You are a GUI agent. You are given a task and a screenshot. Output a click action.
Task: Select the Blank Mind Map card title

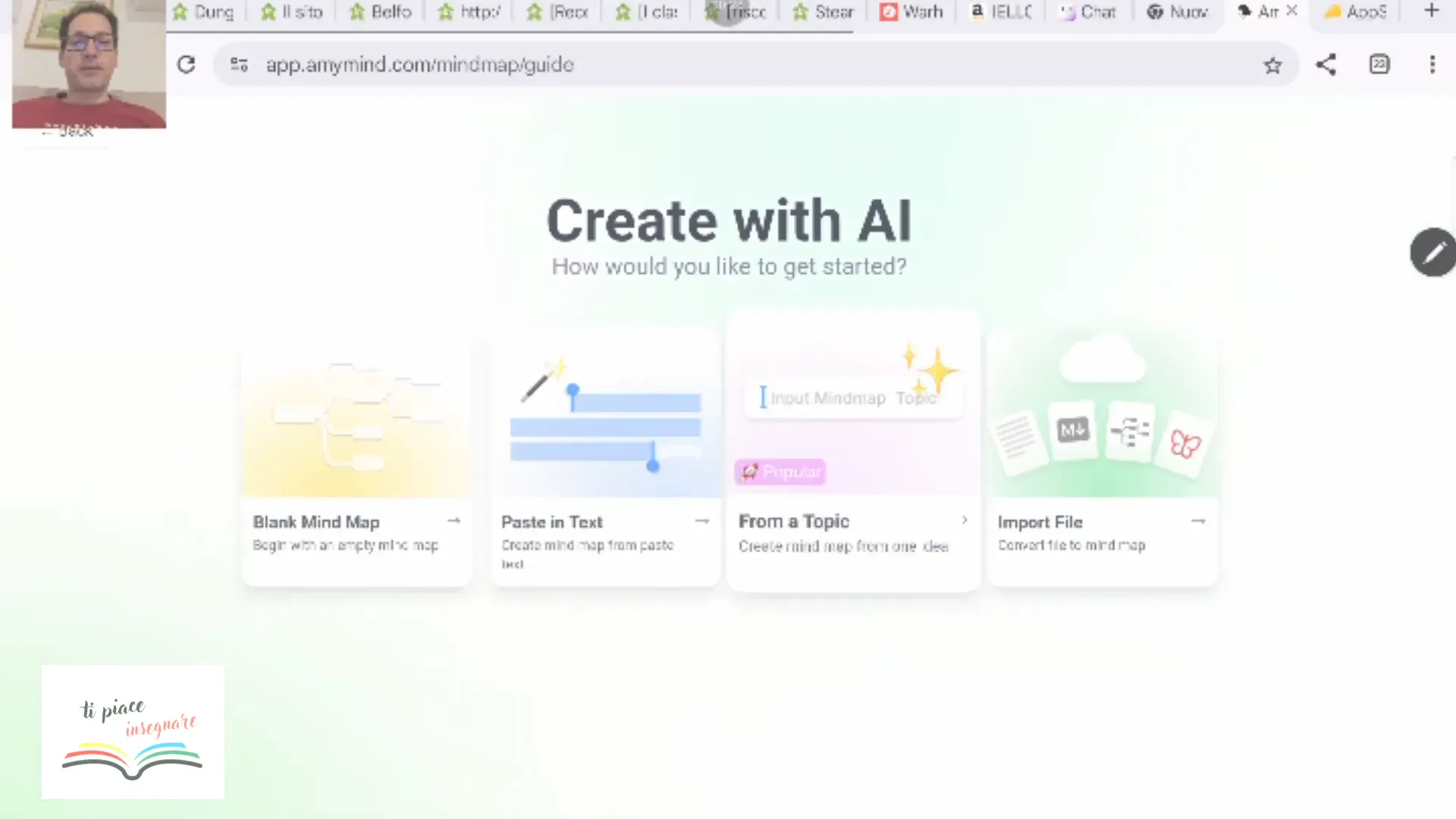(316, 522)
